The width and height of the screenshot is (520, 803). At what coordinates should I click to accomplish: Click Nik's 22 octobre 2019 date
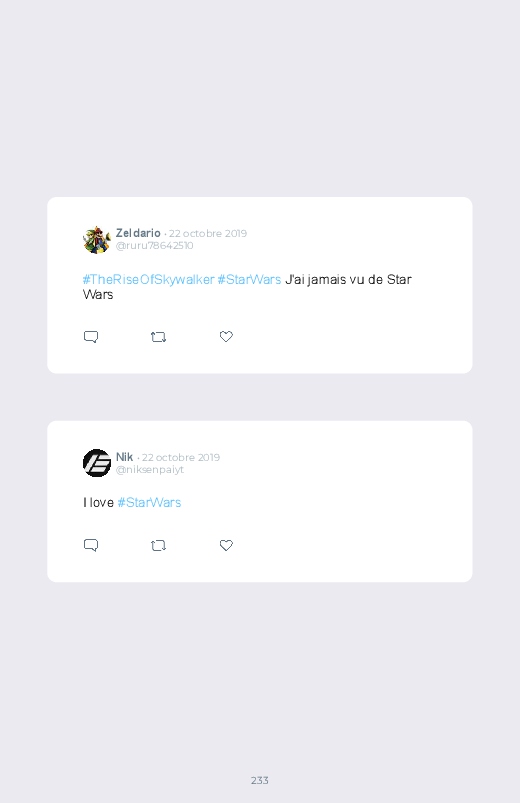181,457
